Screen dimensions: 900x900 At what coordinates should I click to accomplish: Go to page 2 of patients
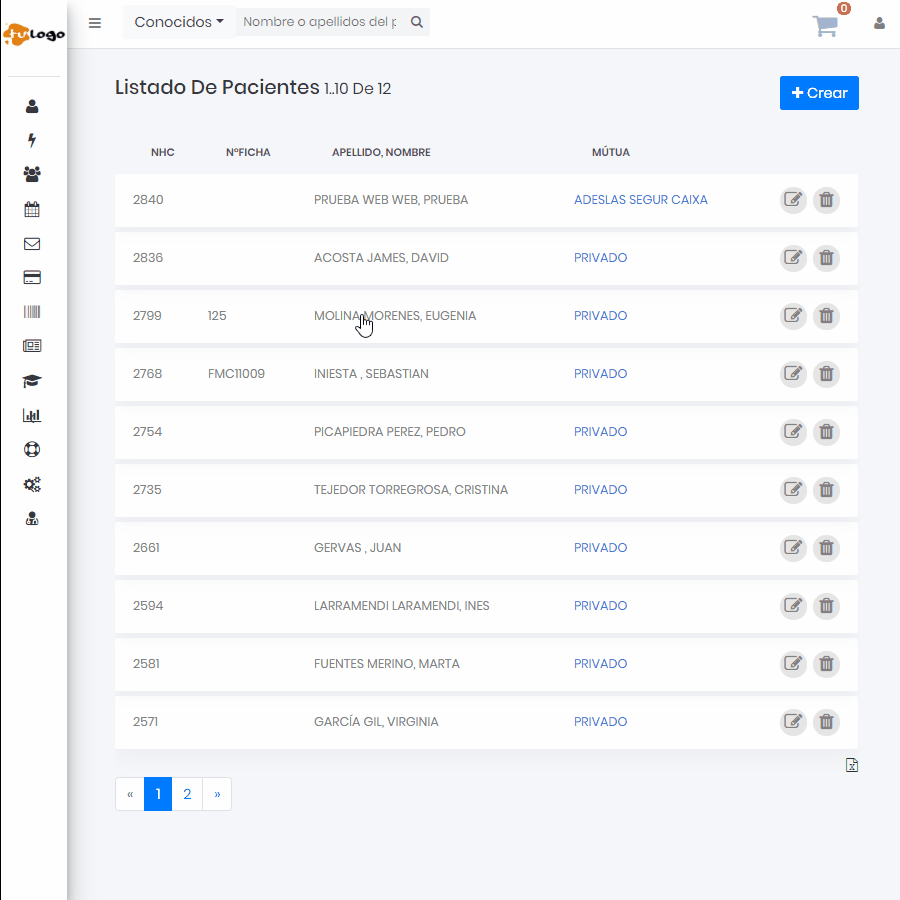pyautogui.click(x=187, y=795)
